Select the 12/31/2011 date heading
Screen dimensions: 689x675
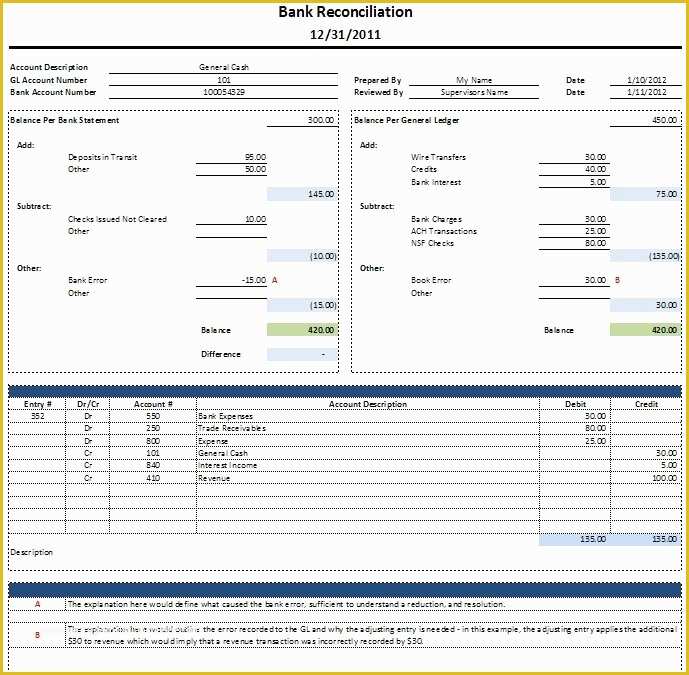click(x=345, y=35)
